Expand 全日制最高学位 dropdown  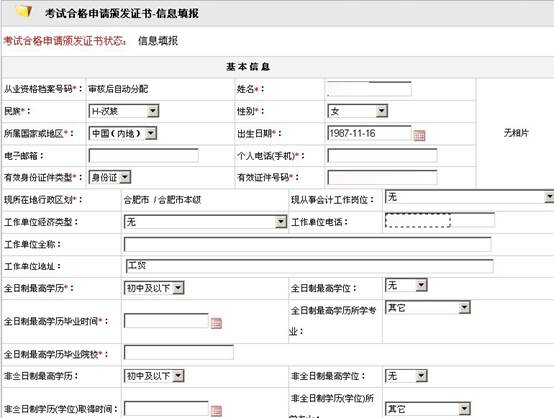click(406, 285)
